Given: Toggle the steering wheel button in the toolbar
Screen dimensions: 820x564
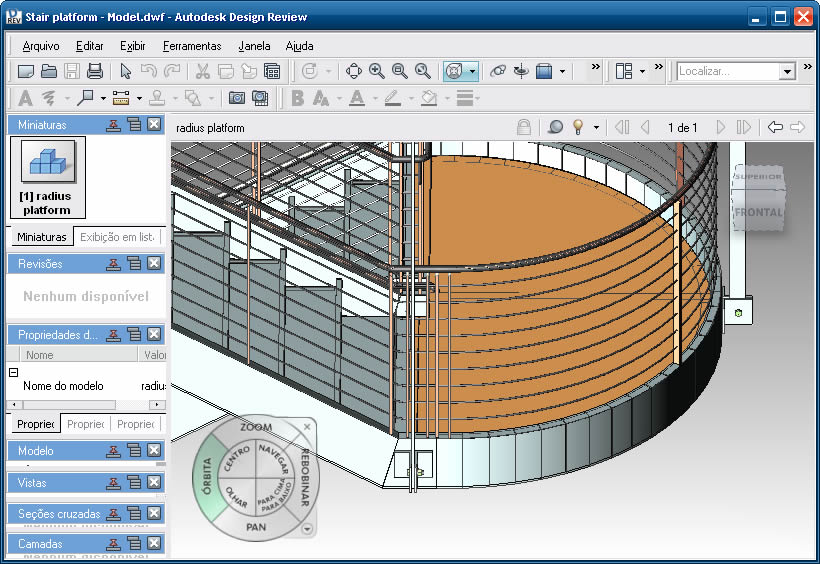Looking at the screenshot, I should [x=455, y=71].
